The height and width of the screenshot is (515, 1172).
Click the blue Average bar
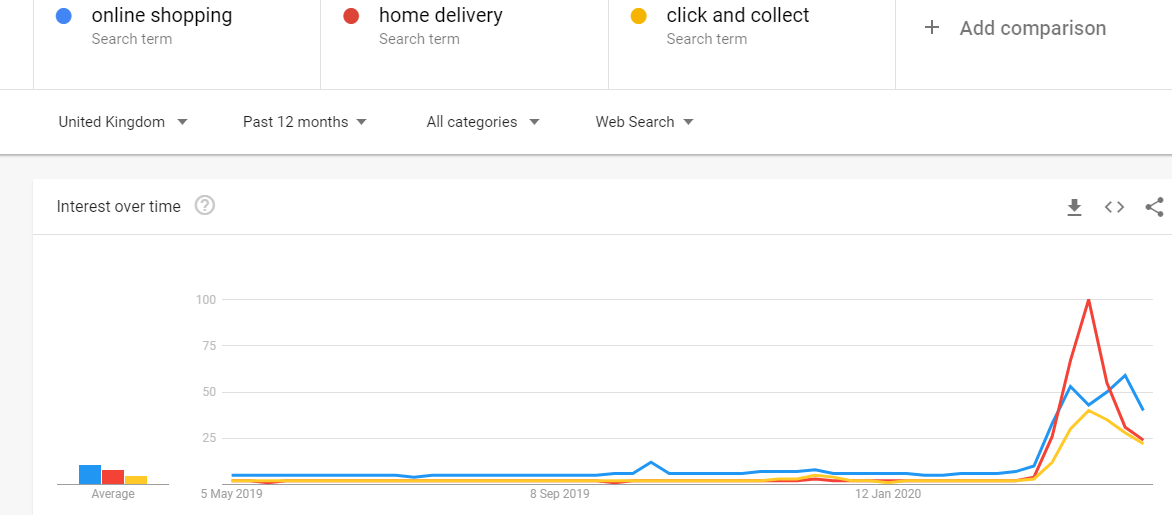(x=90, y=475)
